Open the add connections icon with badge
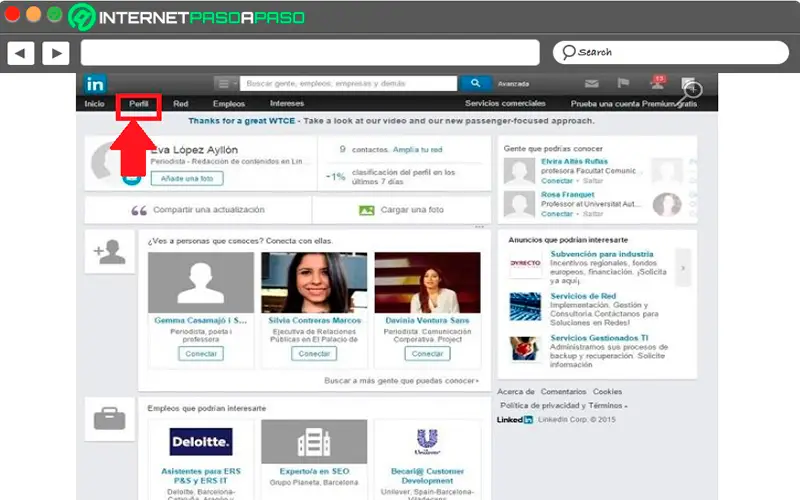The image size is (800, 500). 658,82
